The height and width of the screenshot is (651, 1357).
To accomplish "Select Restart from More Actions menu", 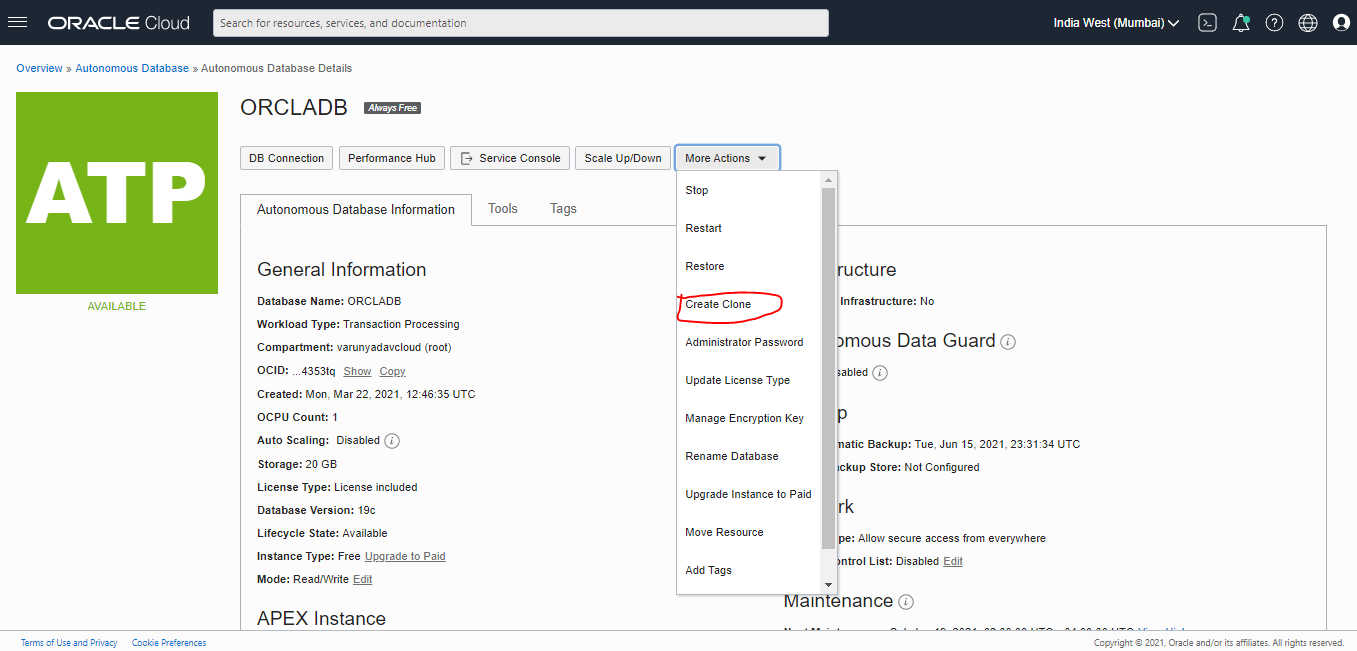I will (x=749, y=228).
